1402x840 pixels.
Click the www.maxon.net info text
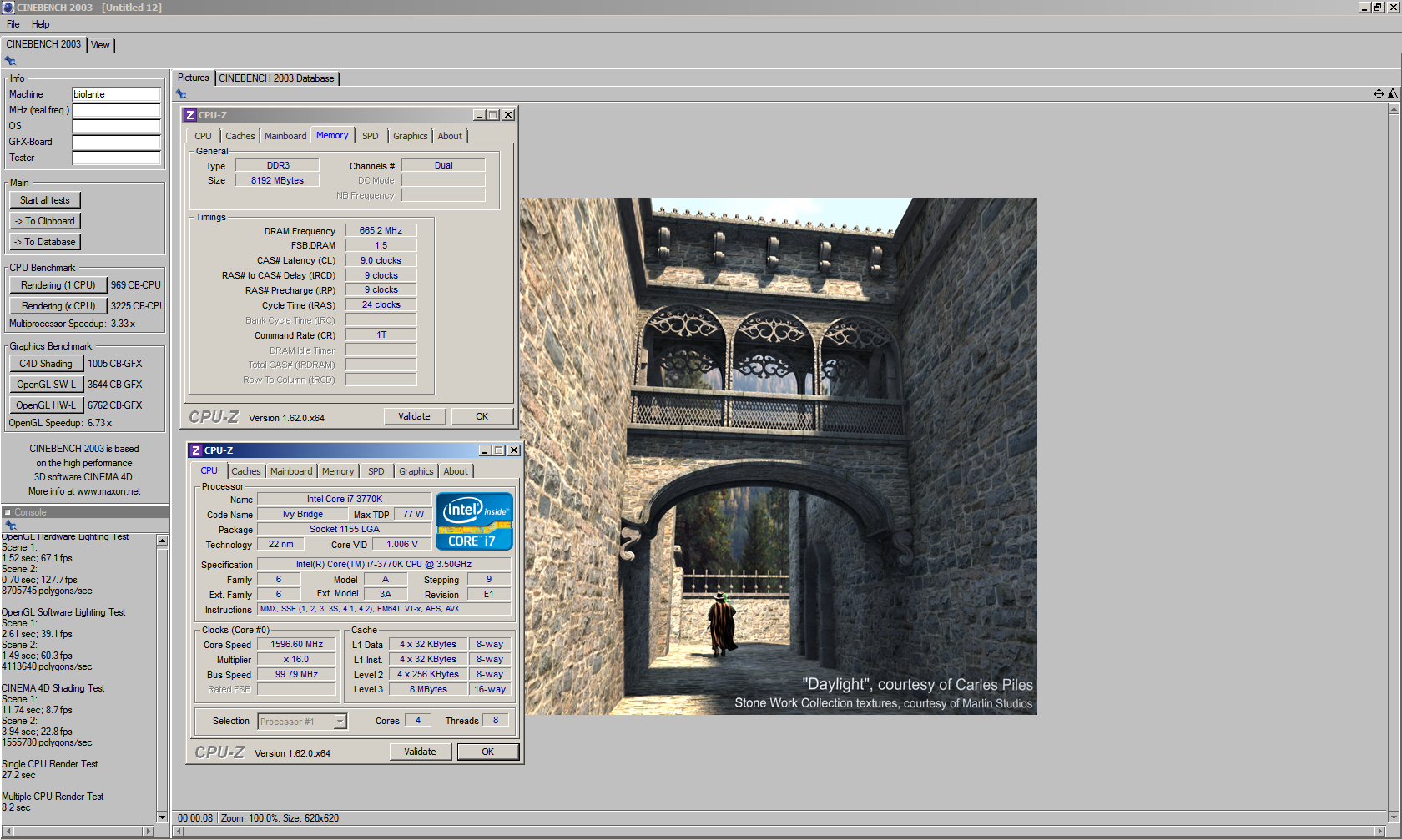(x=108, y=491)
